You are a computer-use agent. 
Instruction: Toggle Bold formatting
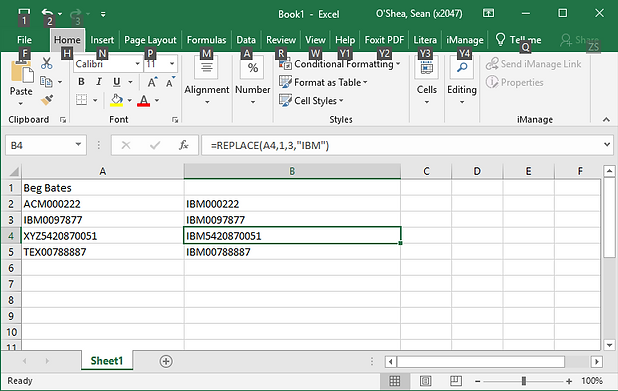[81, 82]
